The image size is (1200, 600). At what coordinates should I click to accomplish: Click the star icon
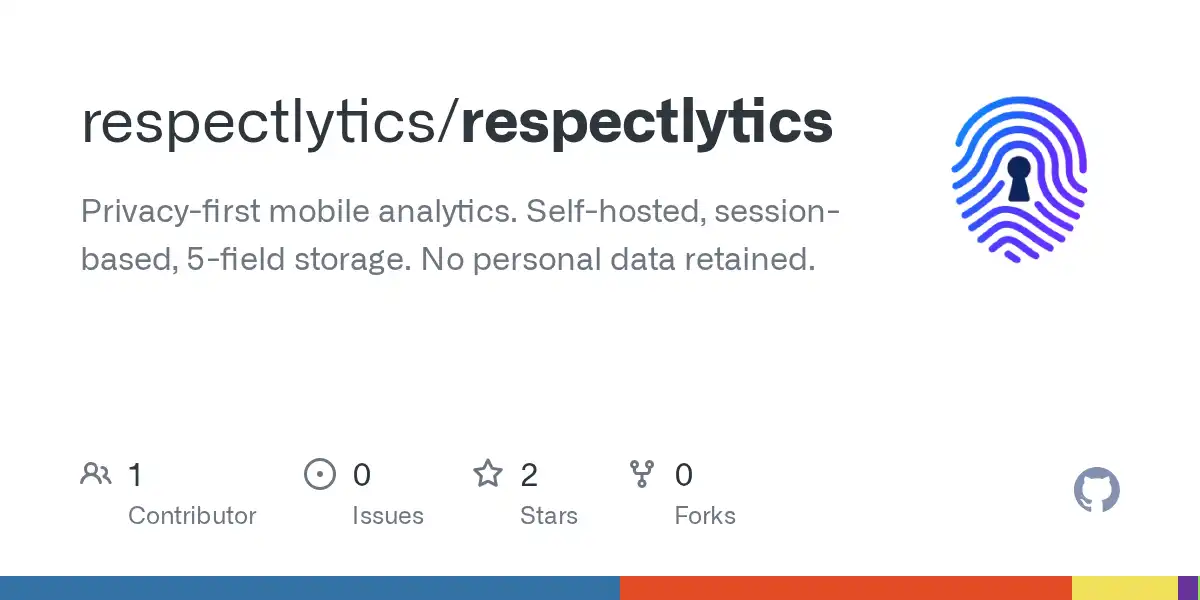(x=488, y=474)
